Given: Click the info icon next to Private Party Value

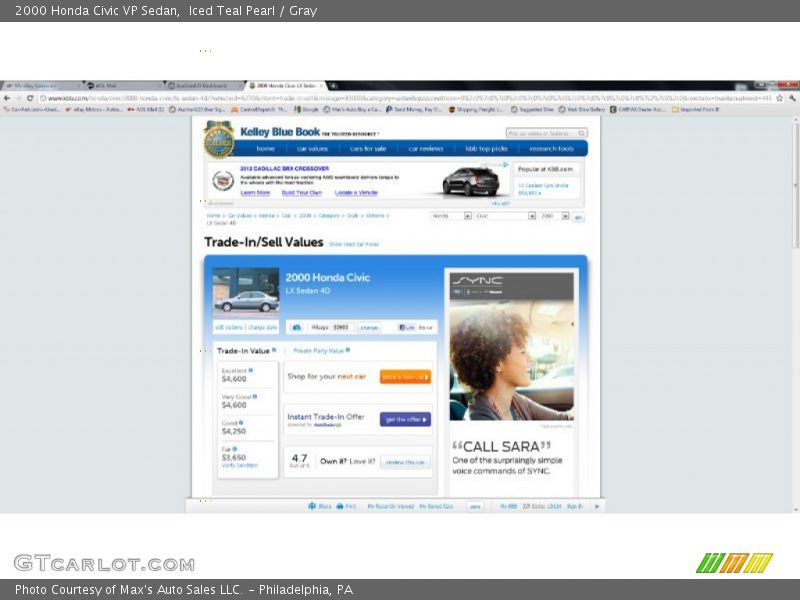Looking at the screenshot, I should click(348, 350).
